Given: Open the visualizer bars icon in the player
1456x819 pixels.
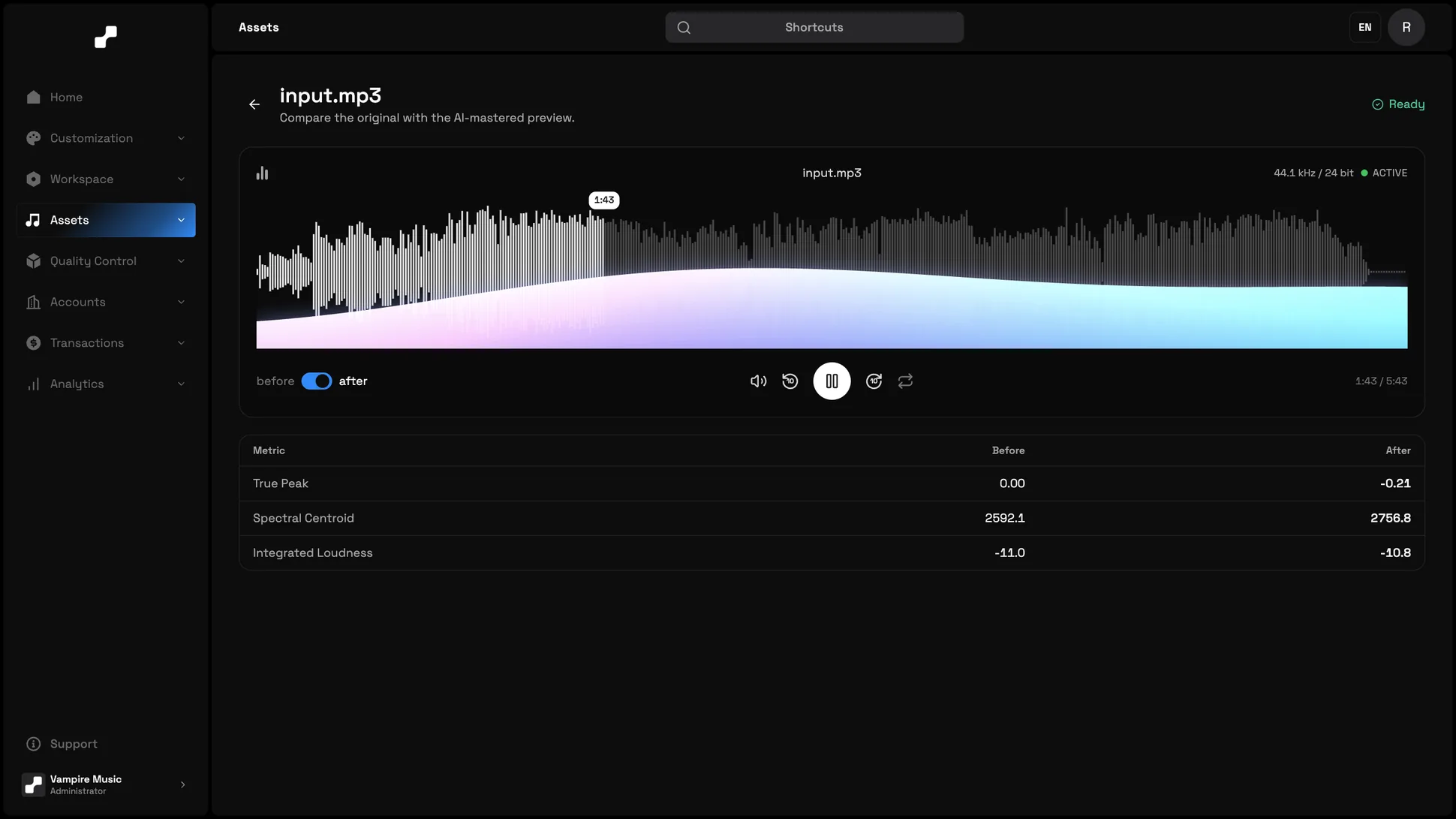Looking at the screenshot, I should point(262,173).
